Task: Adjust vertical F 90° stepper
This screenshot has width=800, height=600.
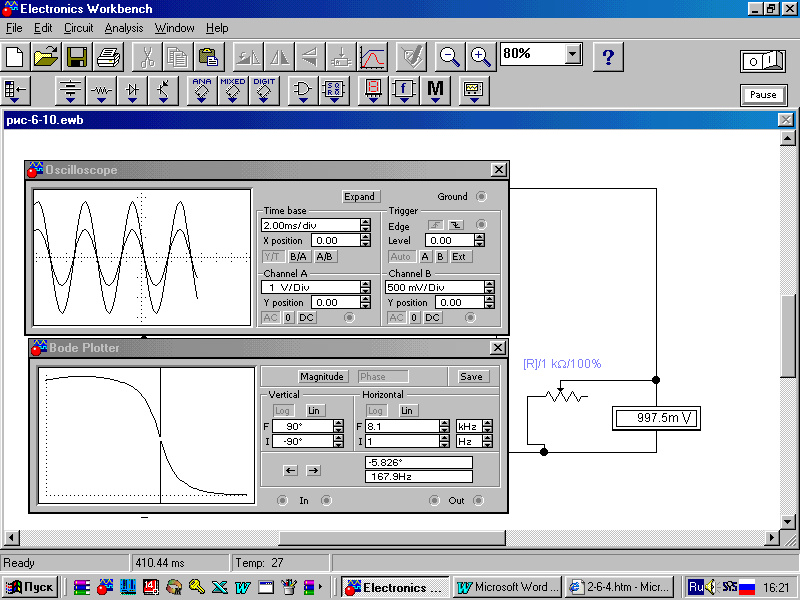Action: click(338, 426)
